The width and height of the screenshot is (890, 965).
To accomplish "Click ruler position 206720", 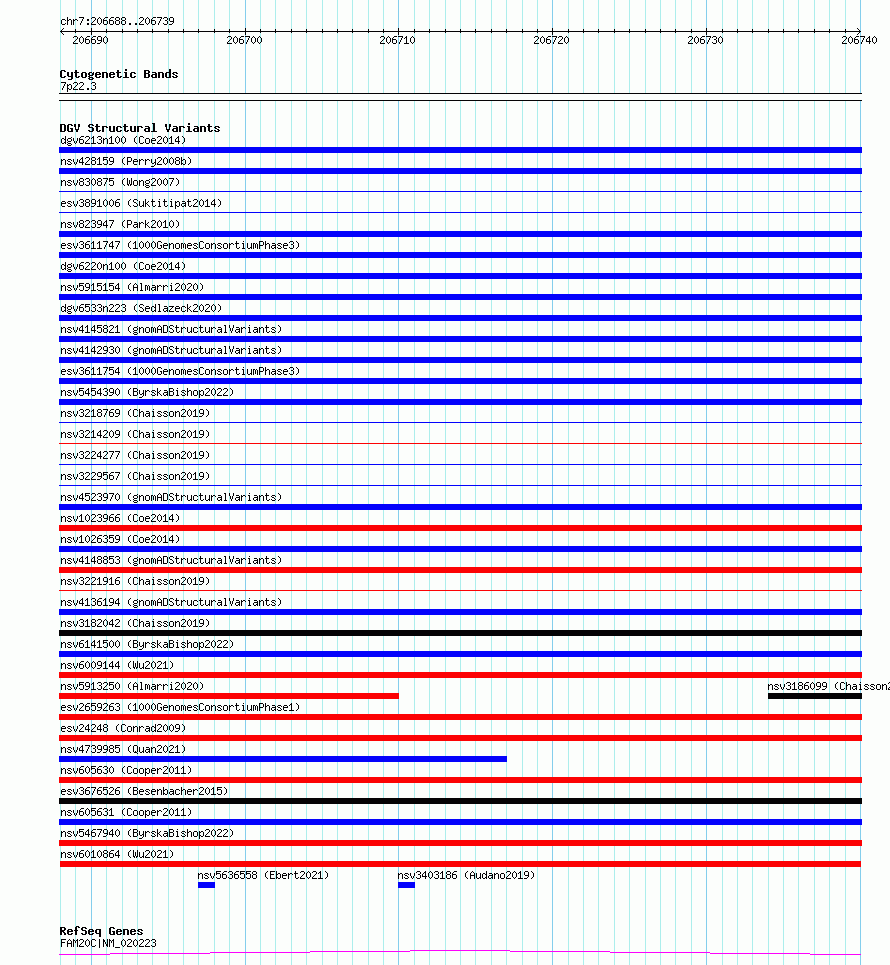I will pyautogui.click(x=551, y=40).
